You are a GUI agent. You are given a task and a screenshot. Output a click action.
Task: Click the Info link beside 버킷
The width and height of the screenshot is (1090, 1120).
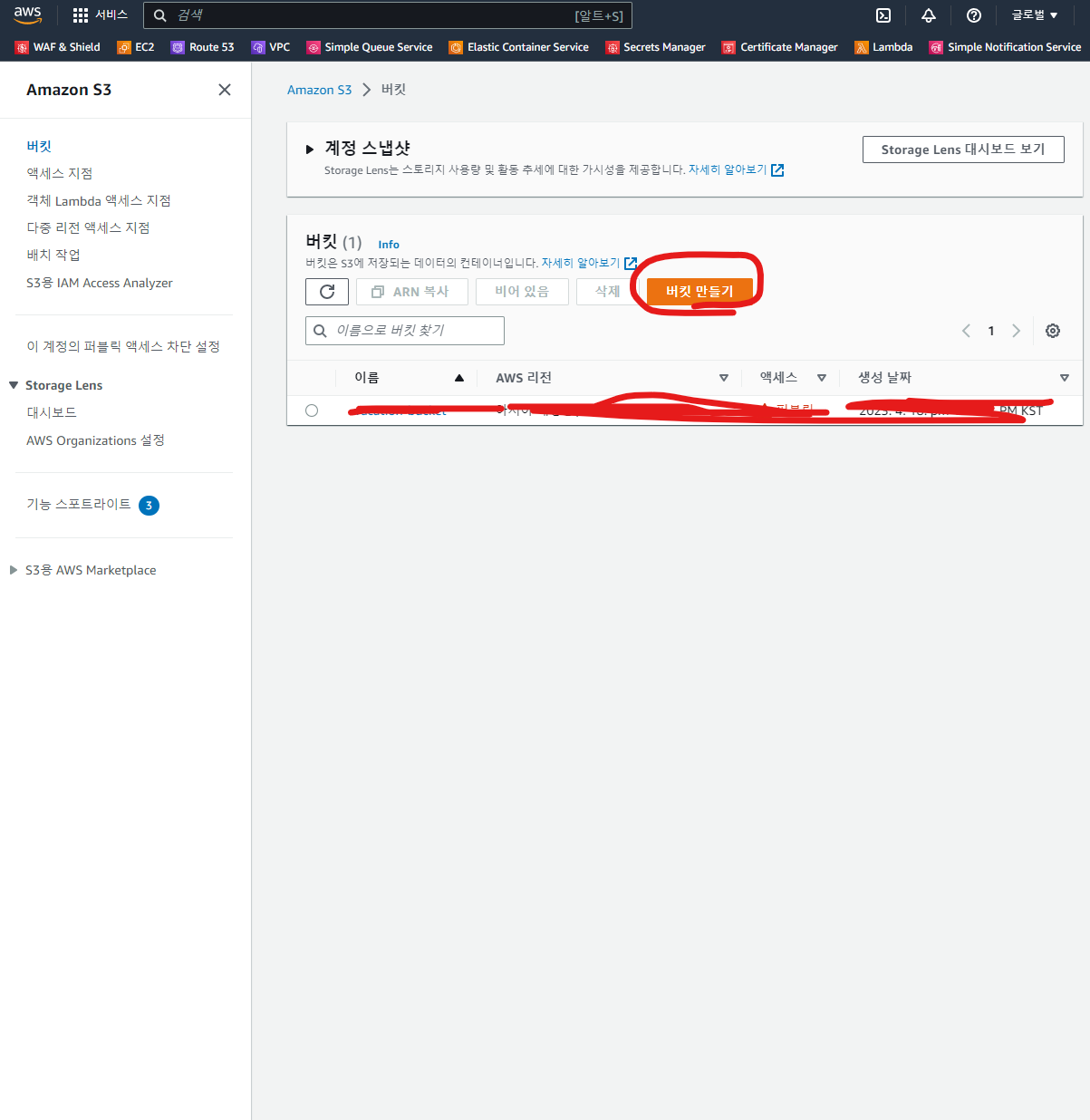coord(389,245)
